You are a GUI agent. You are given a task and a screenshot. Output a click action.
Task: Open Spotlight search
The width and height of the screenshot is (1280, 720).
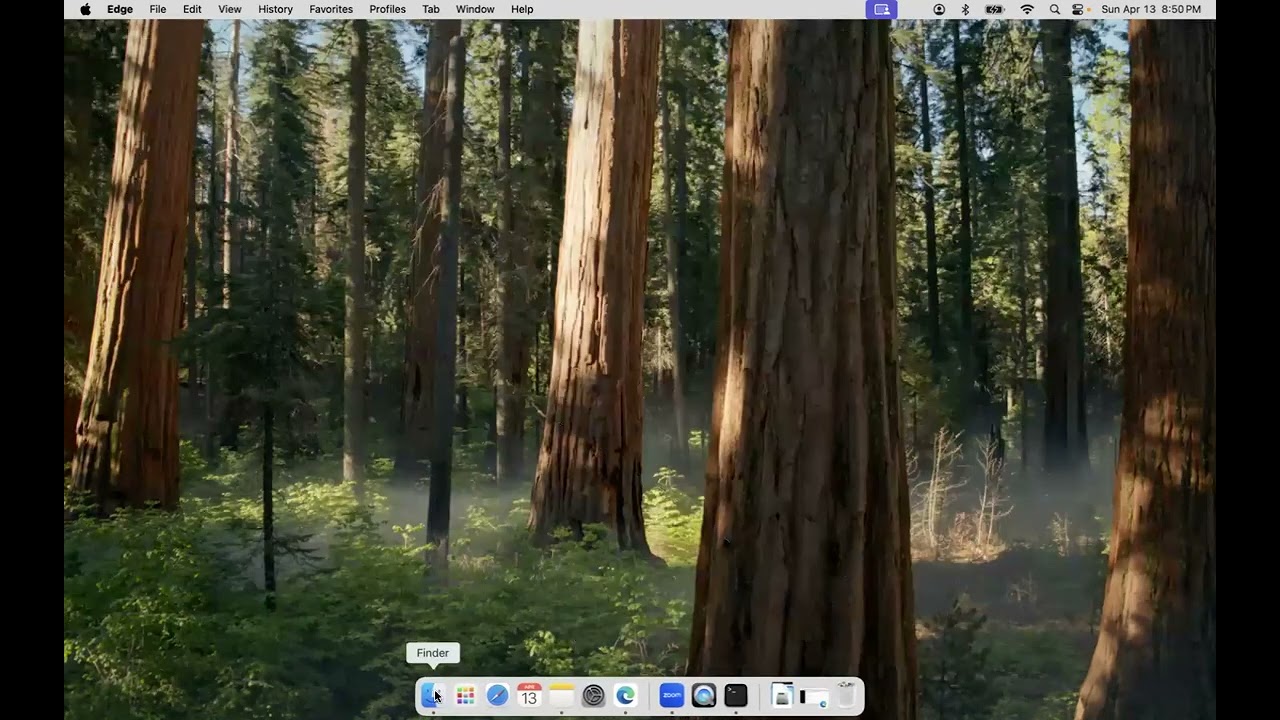point(1055,9)
